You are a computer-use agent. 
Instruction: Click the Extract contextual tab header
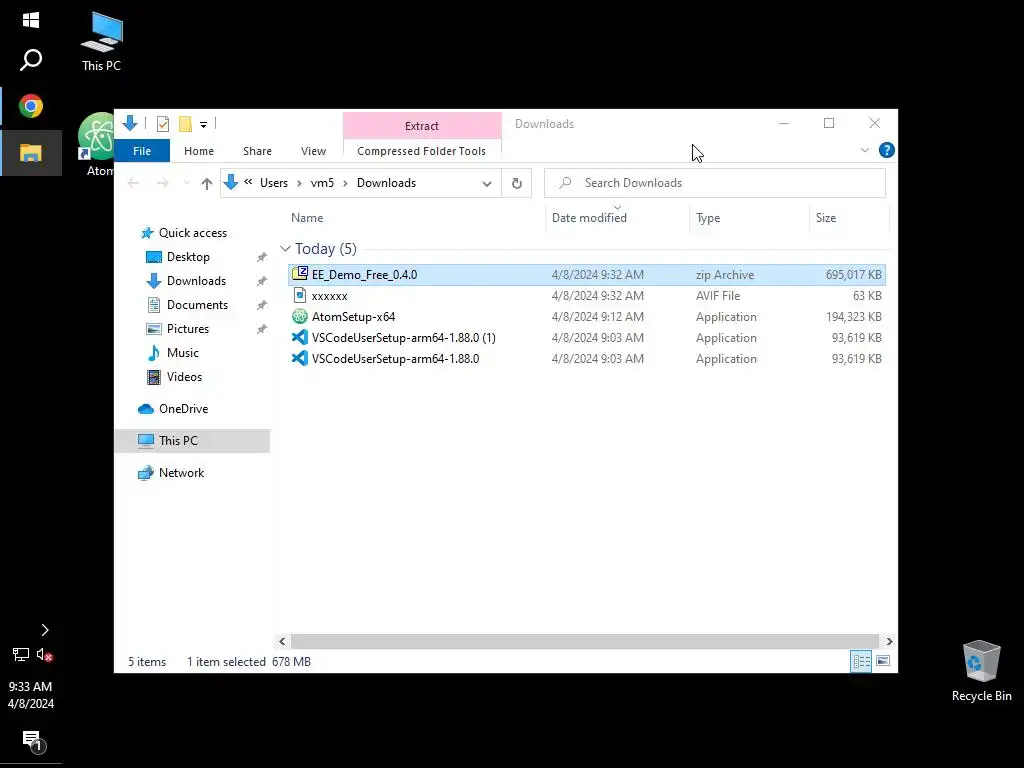[422, 125]
